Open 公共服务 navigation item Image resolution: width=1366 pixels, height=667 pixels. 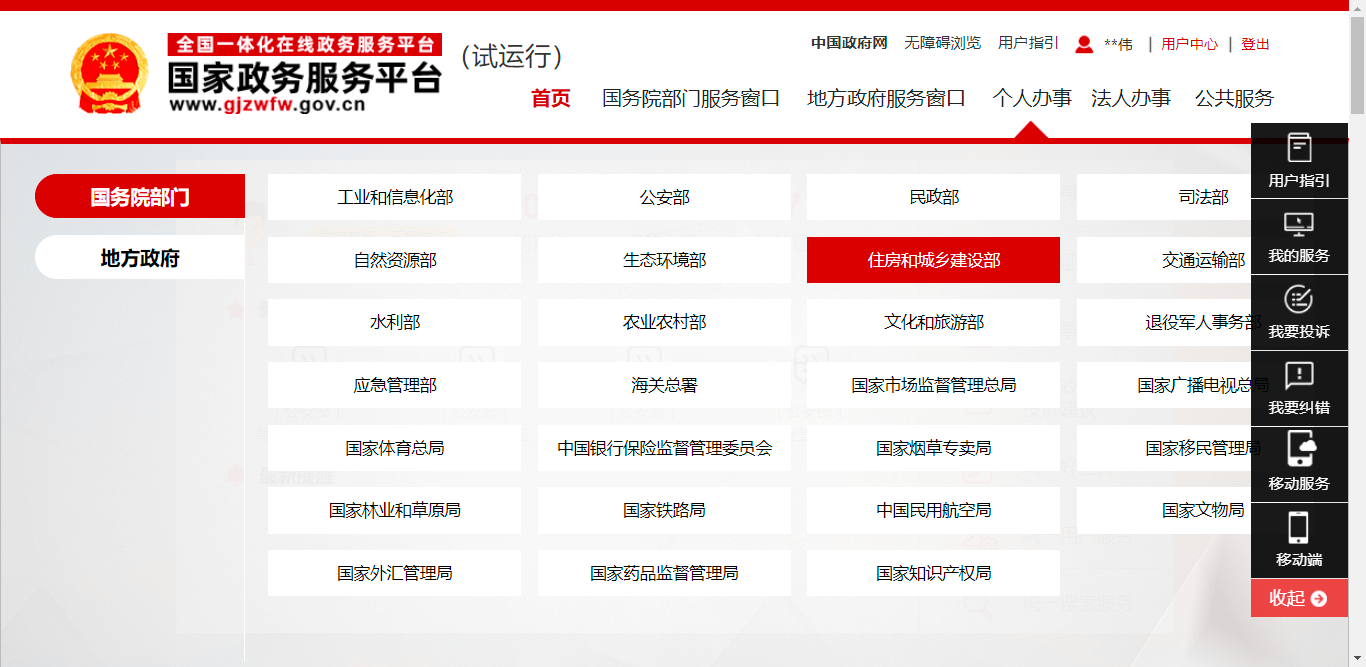pyautogui.click(x=1235, y=98)
